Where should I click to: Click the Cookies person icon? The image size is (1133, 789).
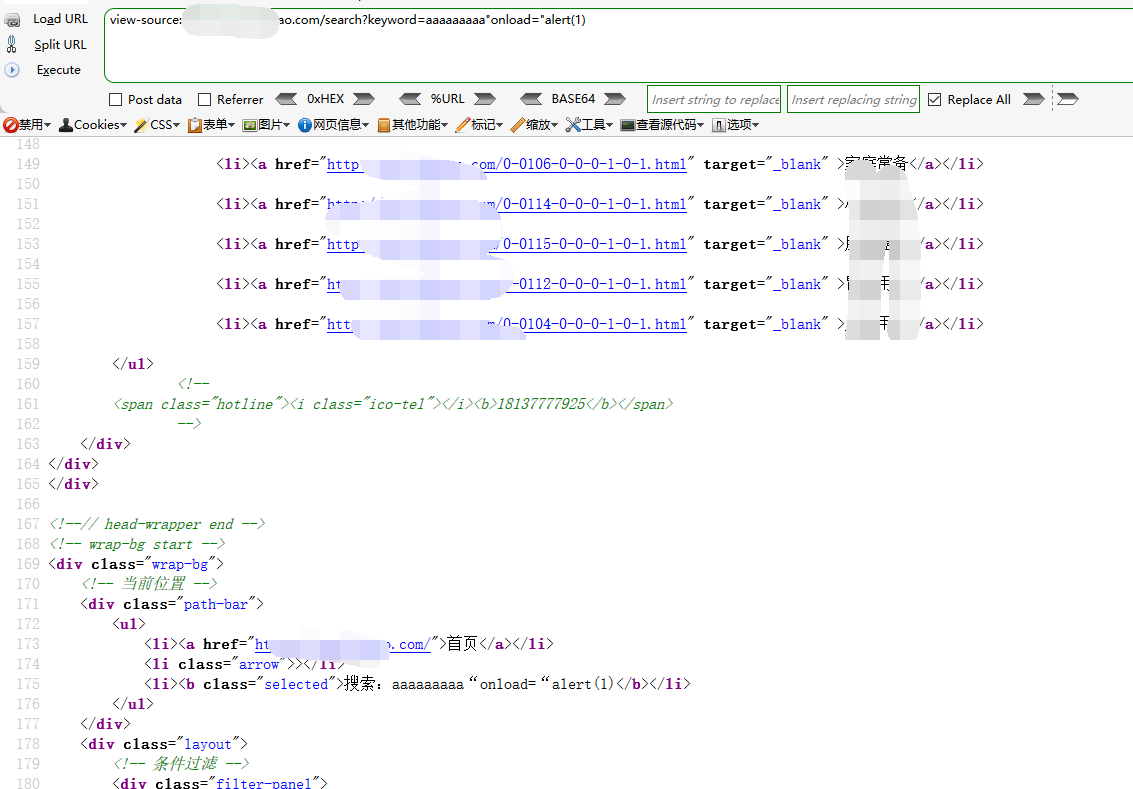tap(66, 125)
